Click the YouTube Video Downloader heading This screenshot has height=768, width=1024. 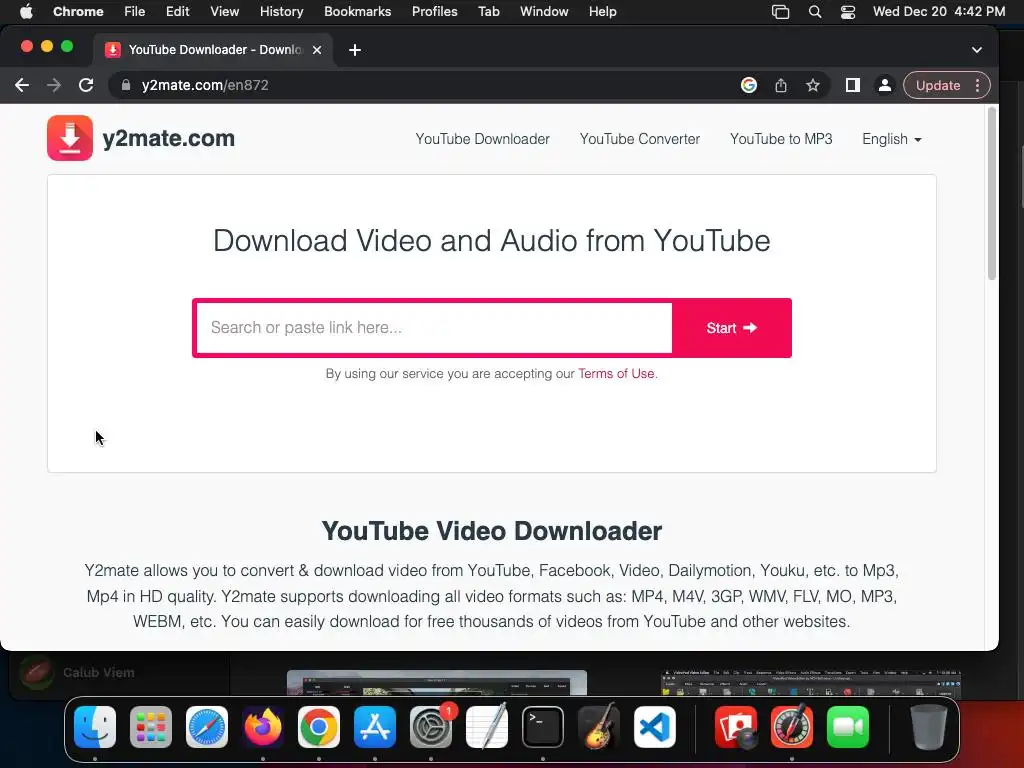(x=492, y=531)
